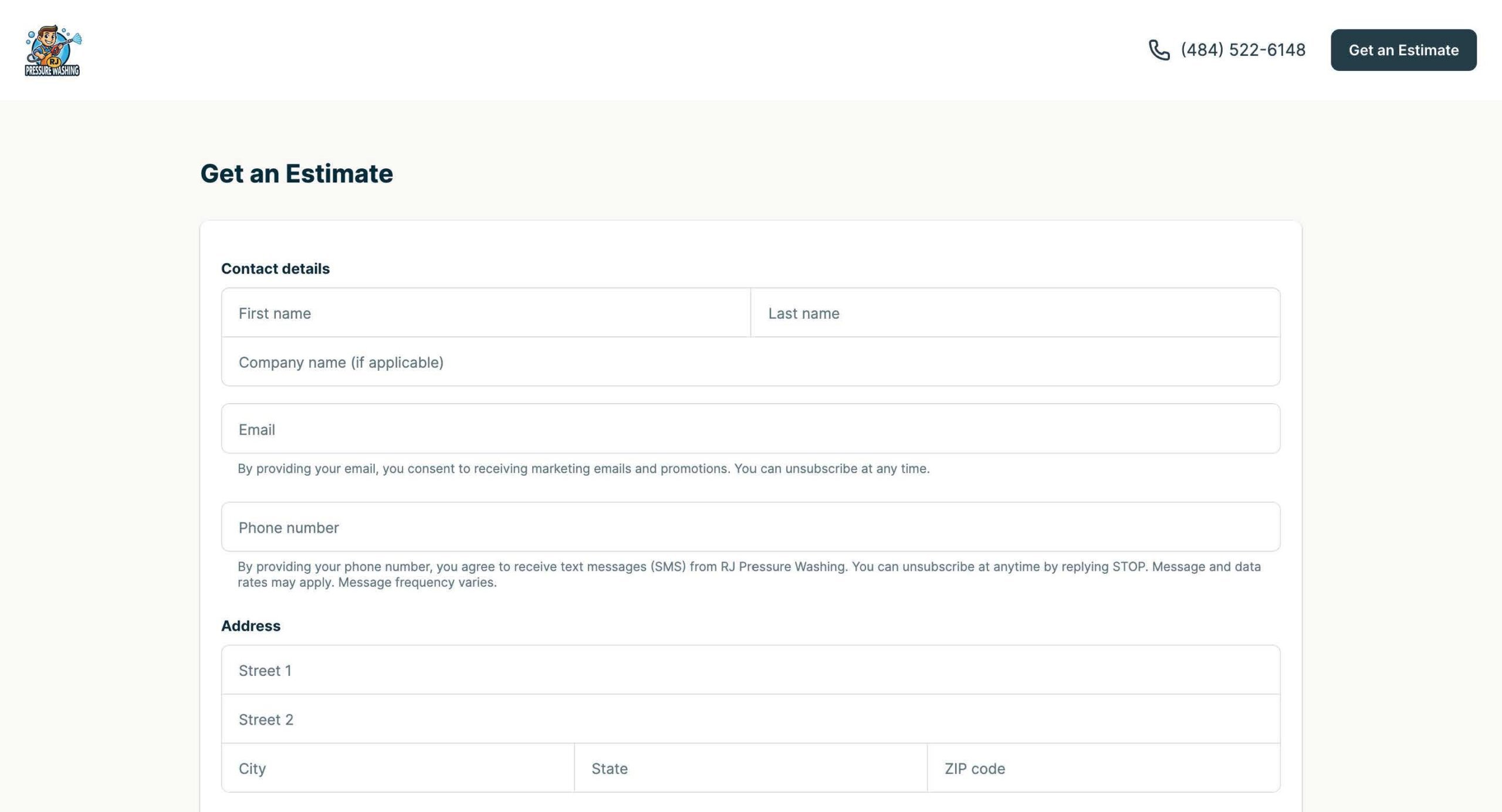Viewport: 1502px width, 812px height.
Task: Click into the Email field
Action: [751, 428]
